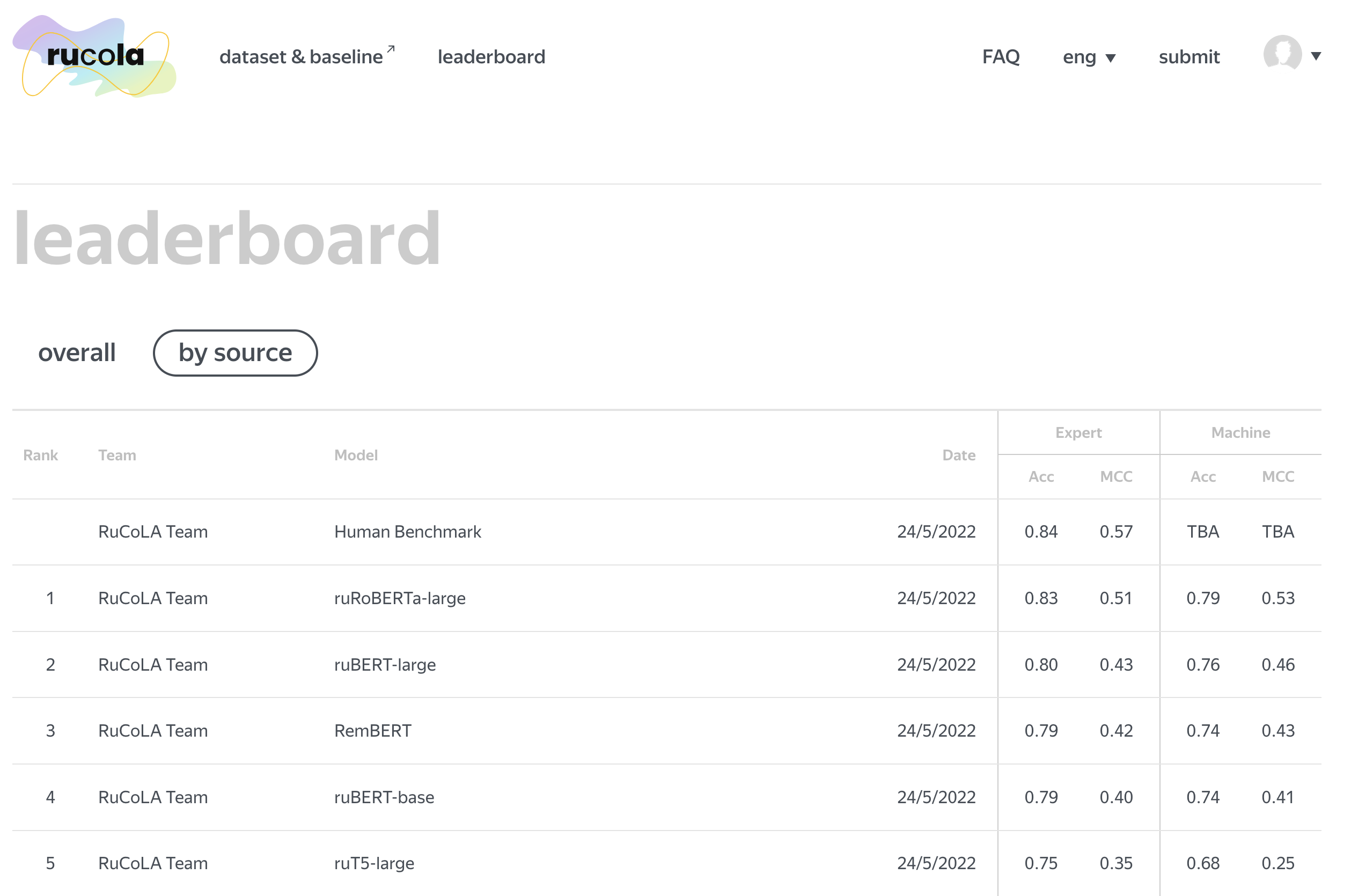Click the date in ruRoBERTa-large row

(936, 598)
